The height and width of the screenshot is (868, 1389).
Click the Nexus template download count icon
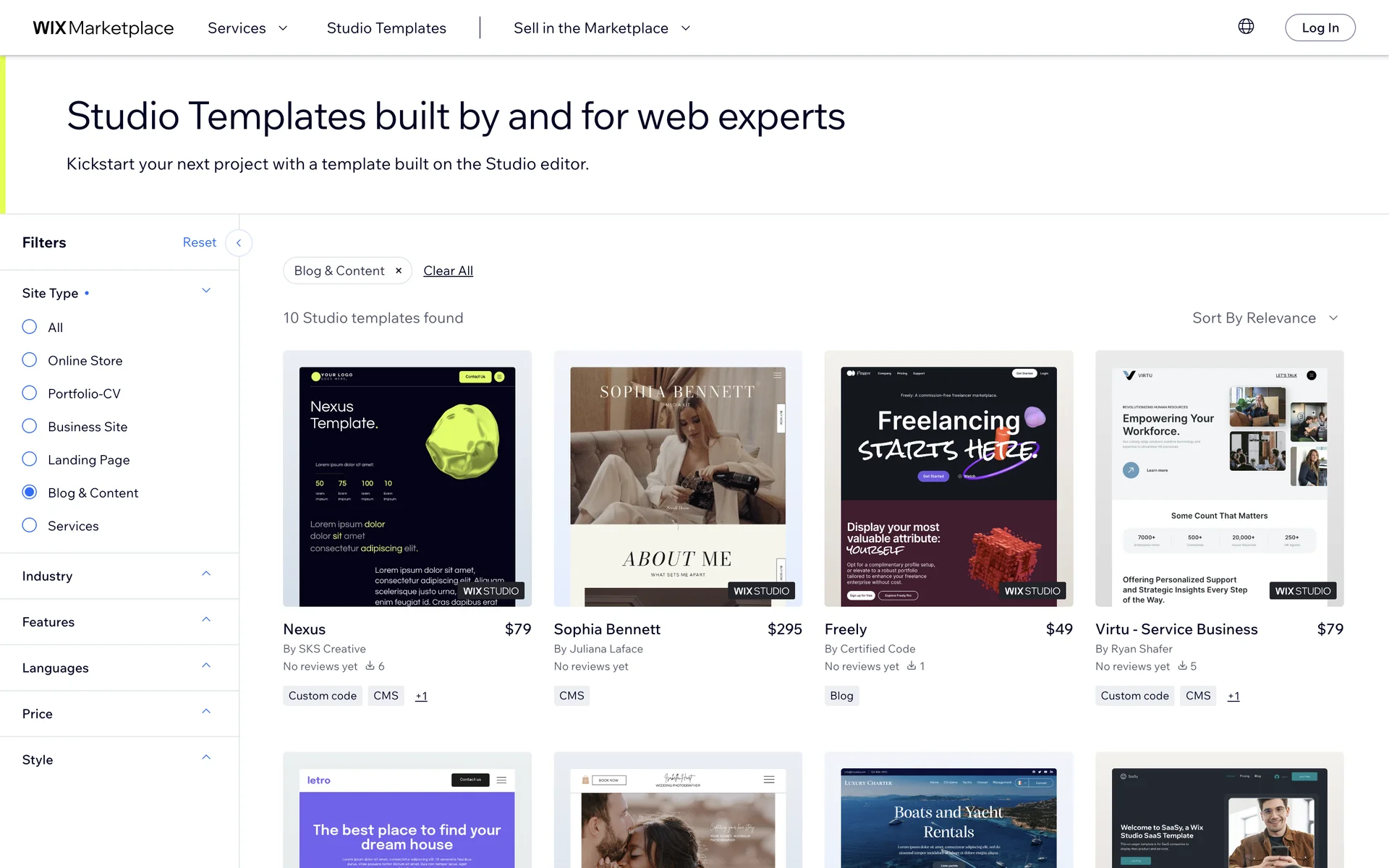click(x=370, y=665)
